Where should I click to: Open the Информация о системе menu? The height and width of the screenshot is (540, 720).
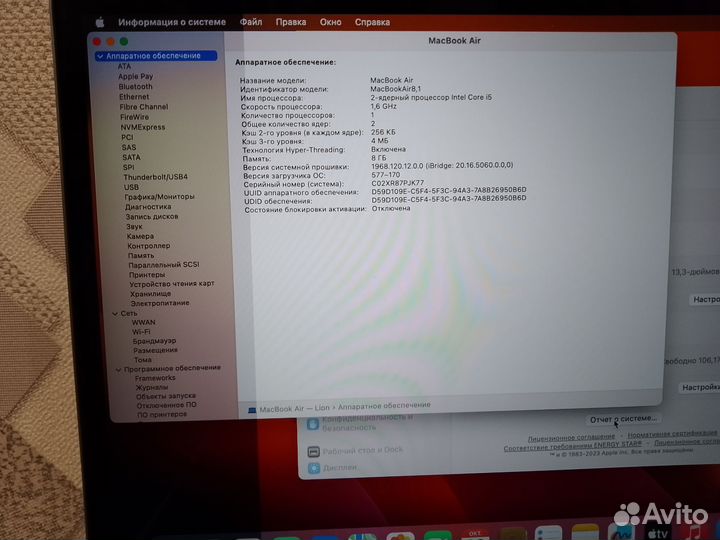tap(172, 22)
